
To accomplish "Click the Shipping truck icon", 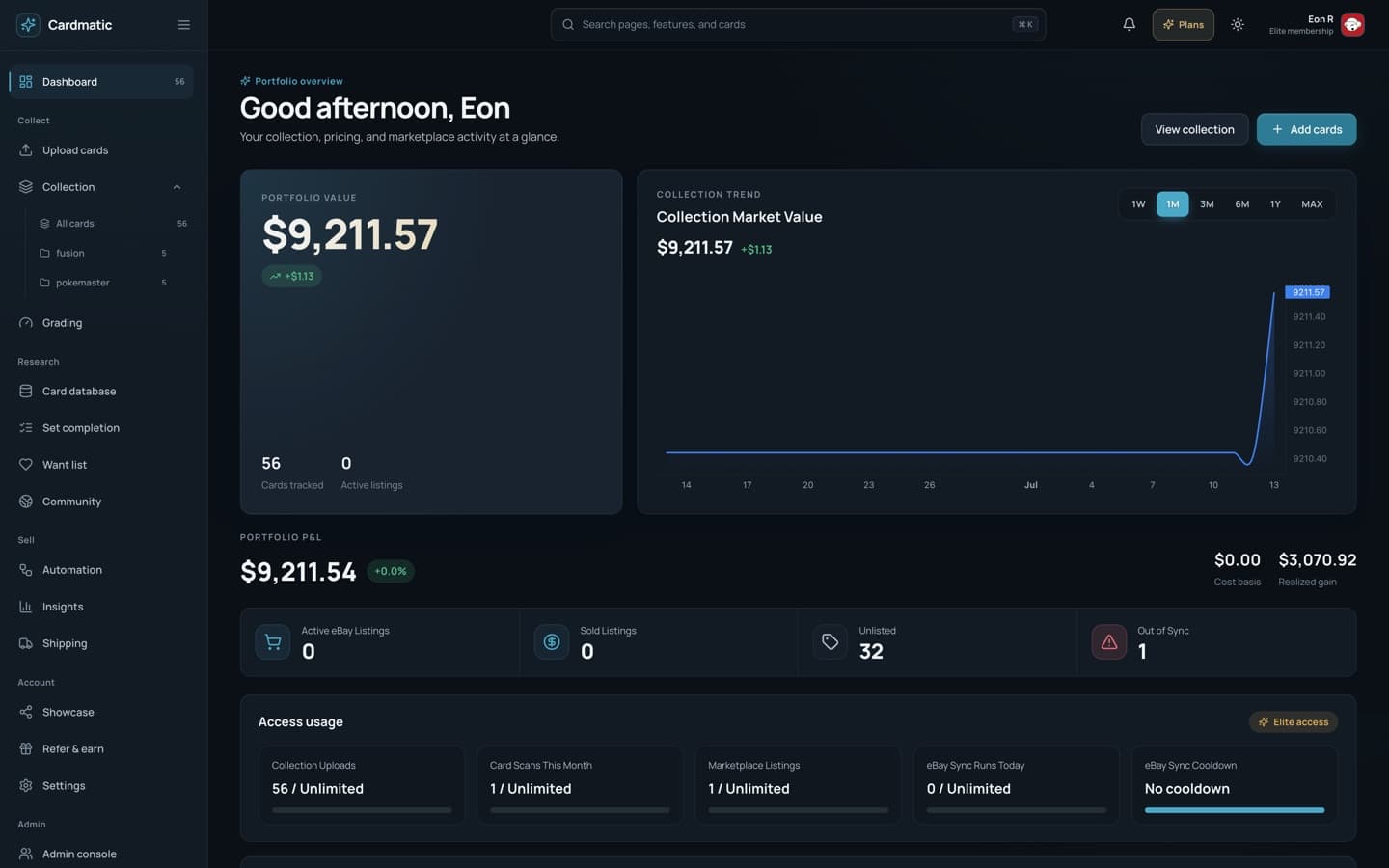I will click(26, 643).
